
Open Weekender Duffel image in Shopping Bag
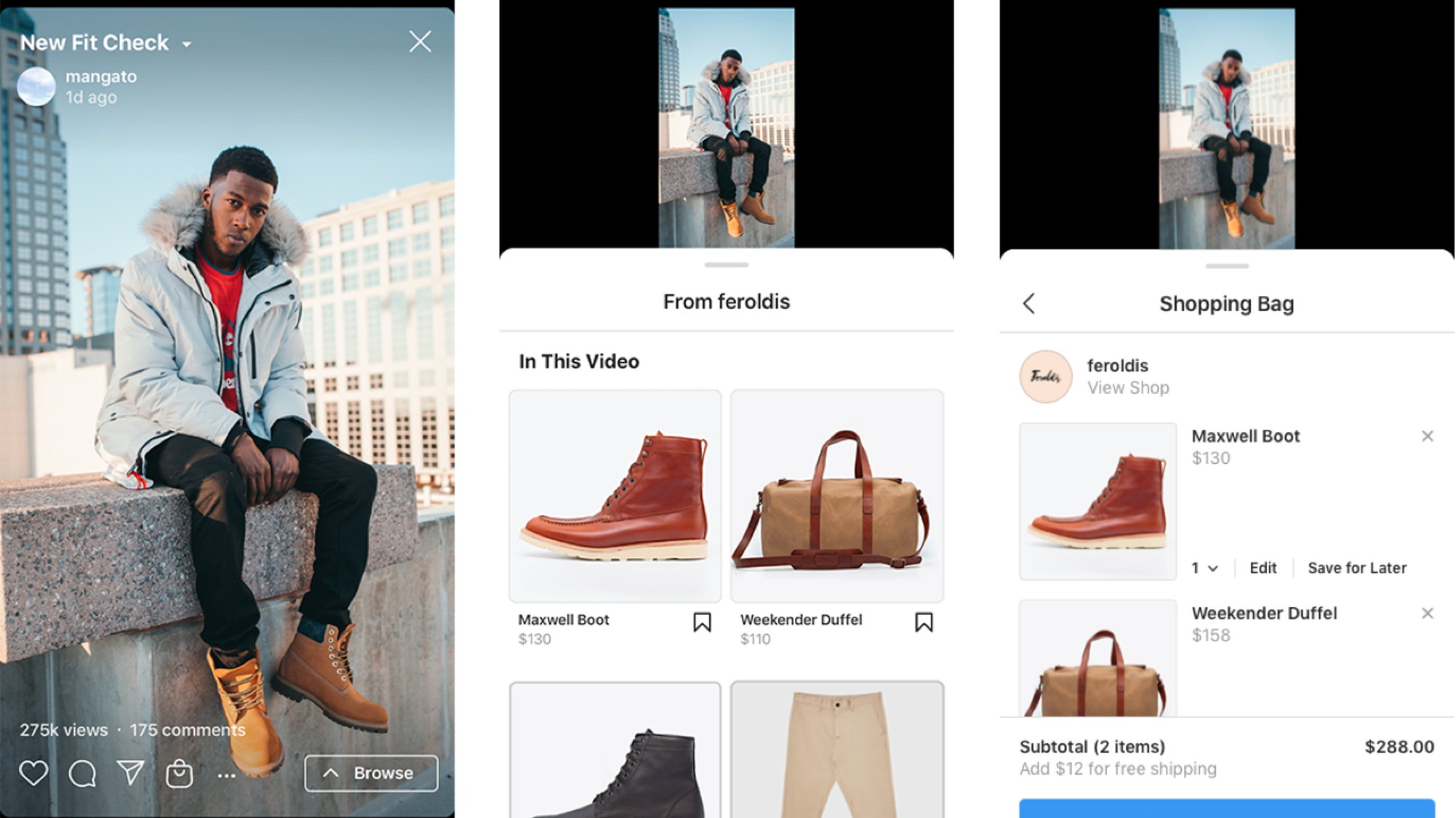(1098, 658)
